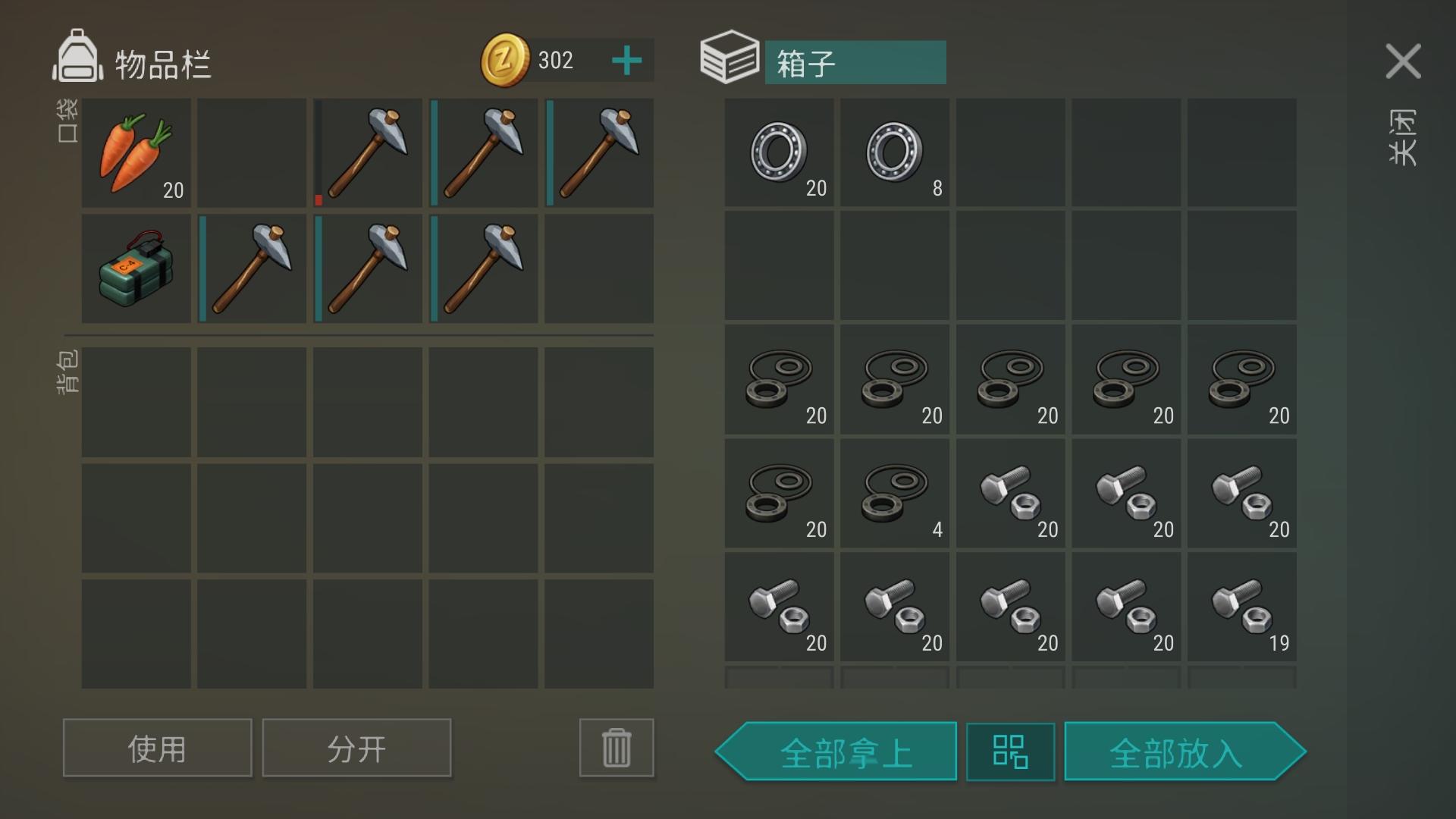
Task: Open the backpack icon beside 物品栏
Action: [77, 55]
